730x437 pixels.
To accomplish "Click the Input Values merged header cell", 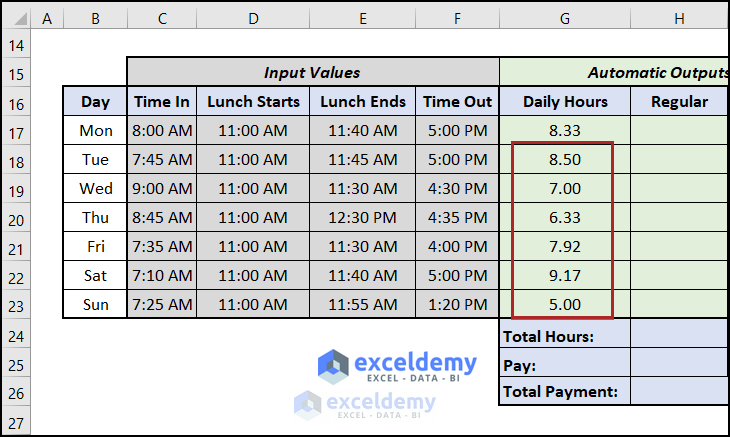I will coord(313,72).
